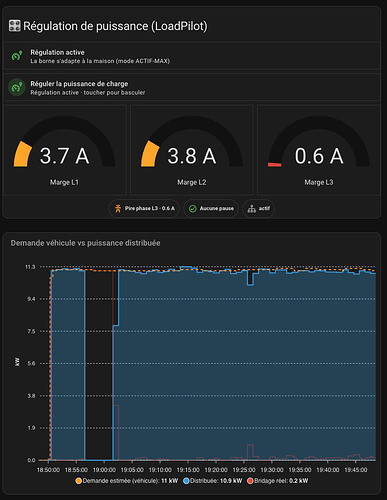This screenshot has height=500, width=387.
Task: Toggle the Réguler la puissance de charge icon
Action: (17, 87)
